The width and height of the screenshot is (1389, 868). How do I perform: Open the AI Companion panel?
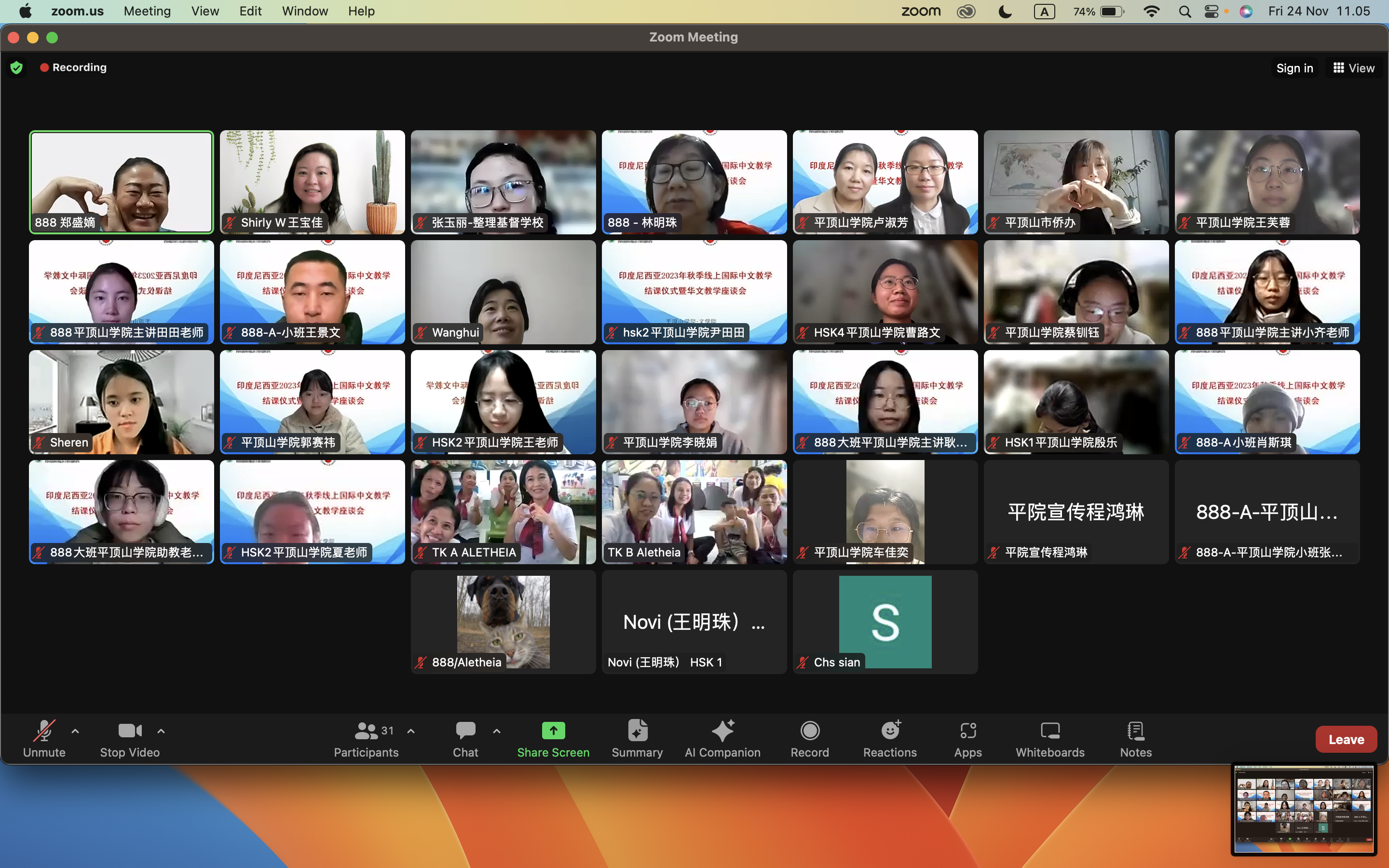722,738
